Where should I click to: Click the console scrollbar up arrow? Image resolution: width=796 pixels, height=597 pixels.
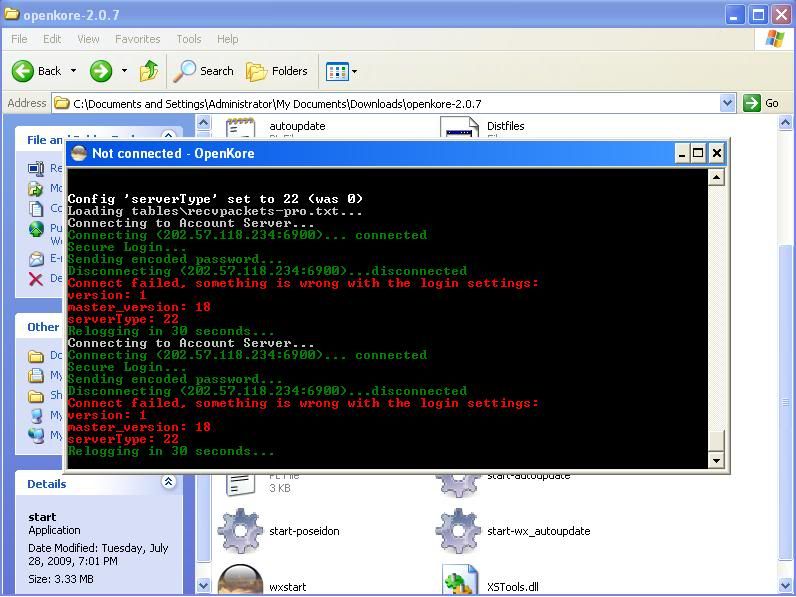716,177
